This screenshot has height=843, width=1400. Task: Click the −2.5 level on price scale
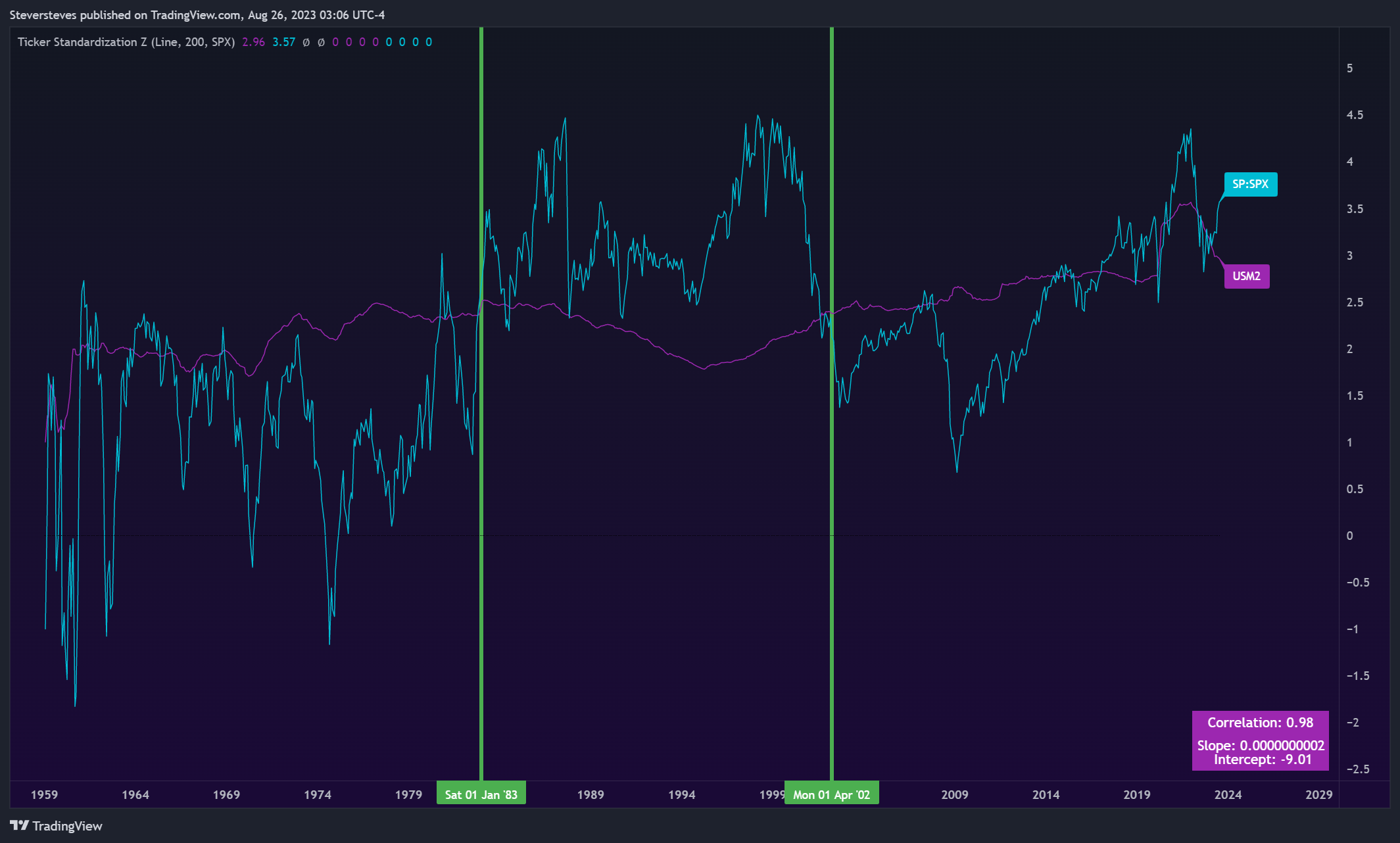[x=1358, y=769]
